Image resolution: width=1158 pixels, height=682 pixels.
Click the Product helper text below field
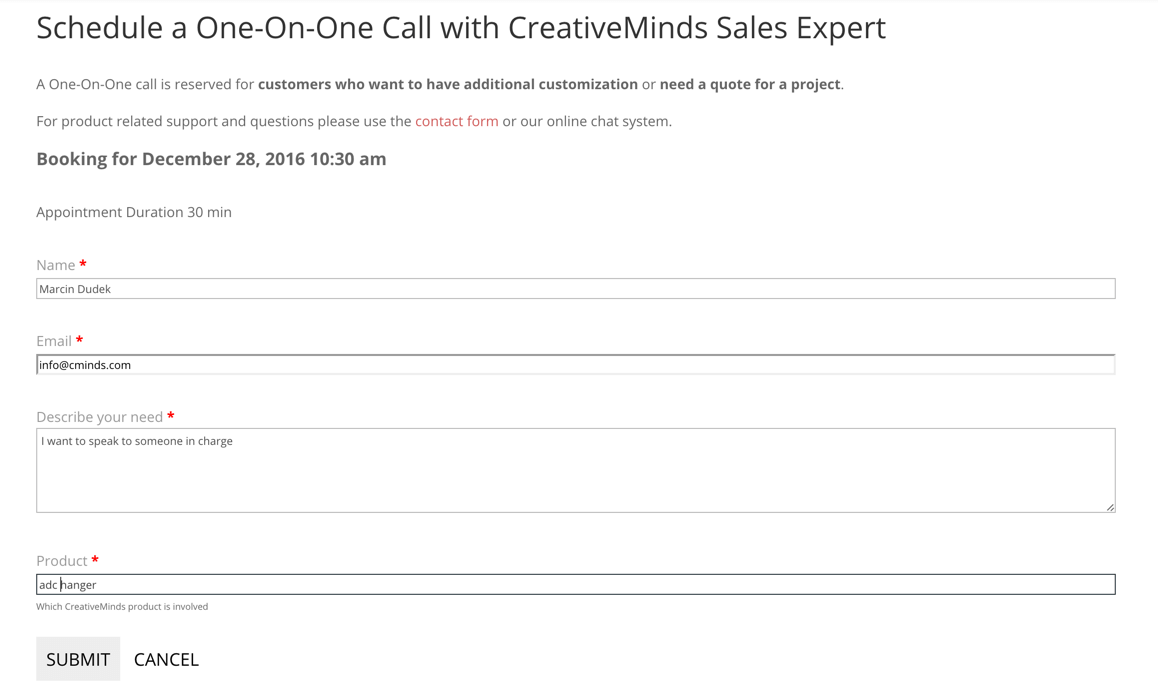point(122,607)
